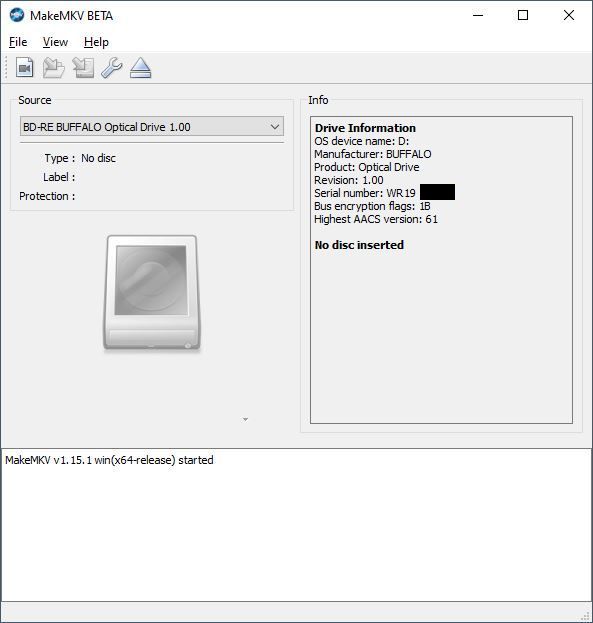
Task: Click the 'MakeMKV v1.15.1' log line
Action: [109, 460]
